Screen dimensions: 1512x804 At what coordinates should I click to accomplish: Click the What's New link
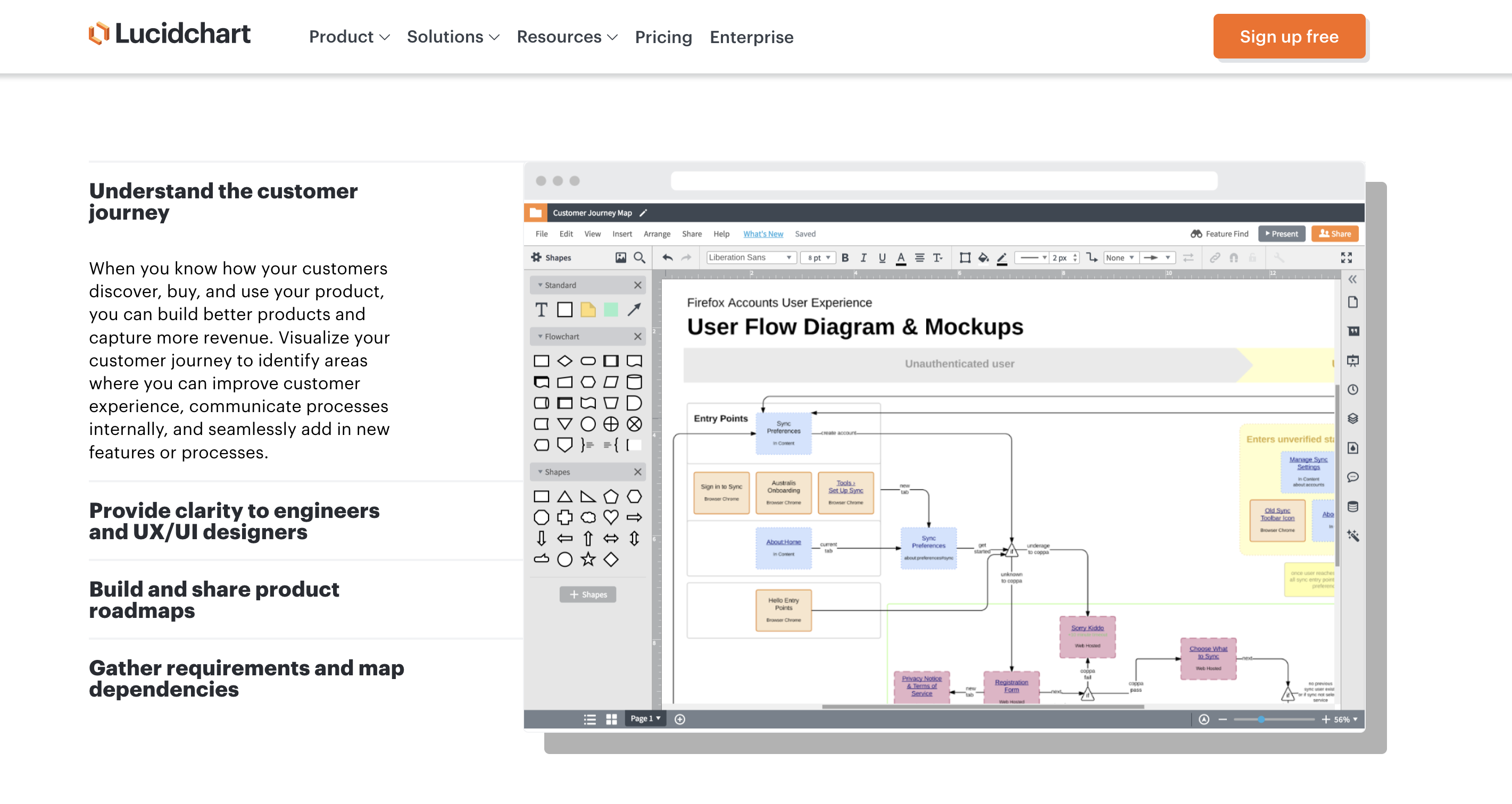tap(762, 234)
